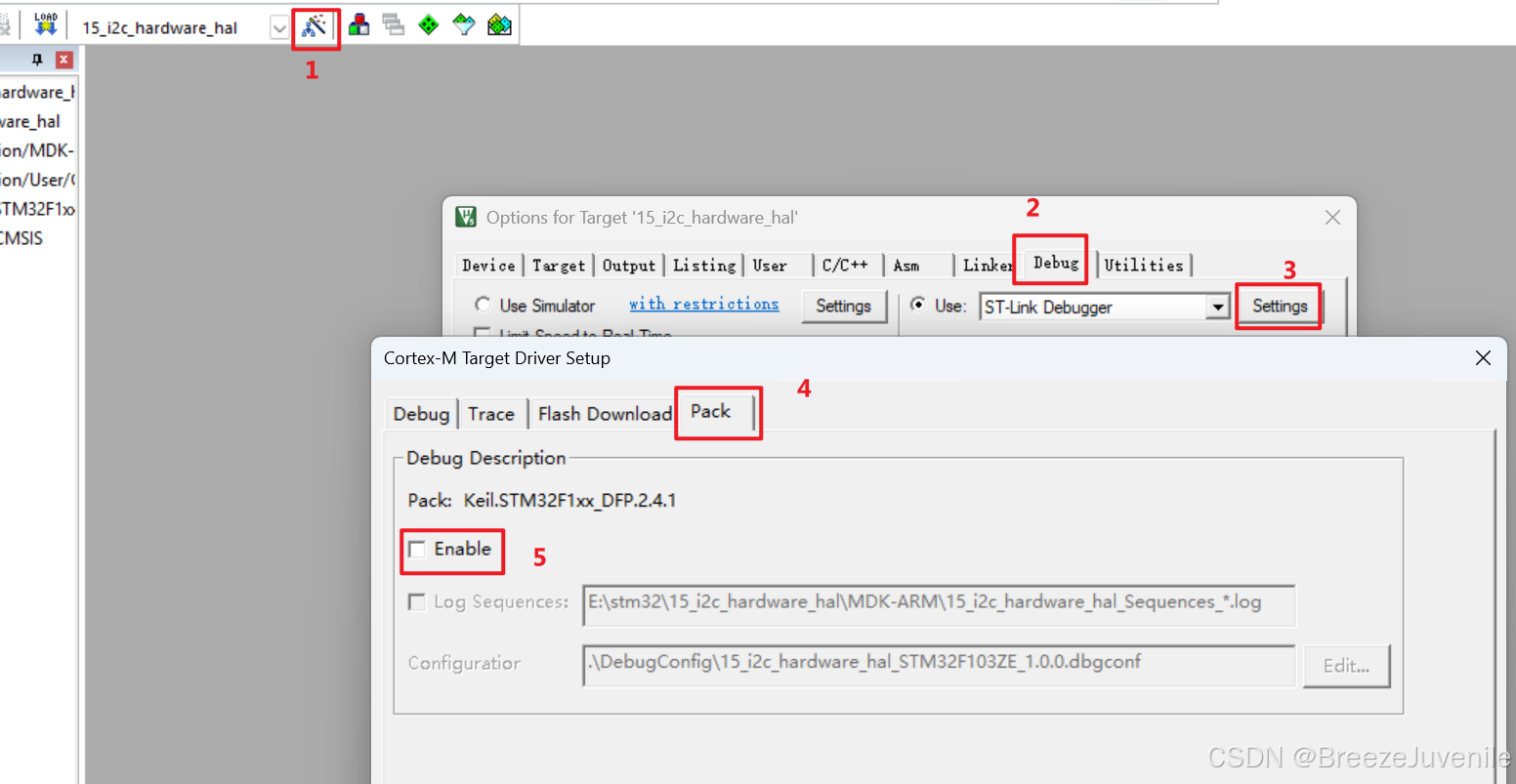The height and width of the screenshot is (784, 1516).
Task: Open the Listing tab
Action: coord(704,266)
